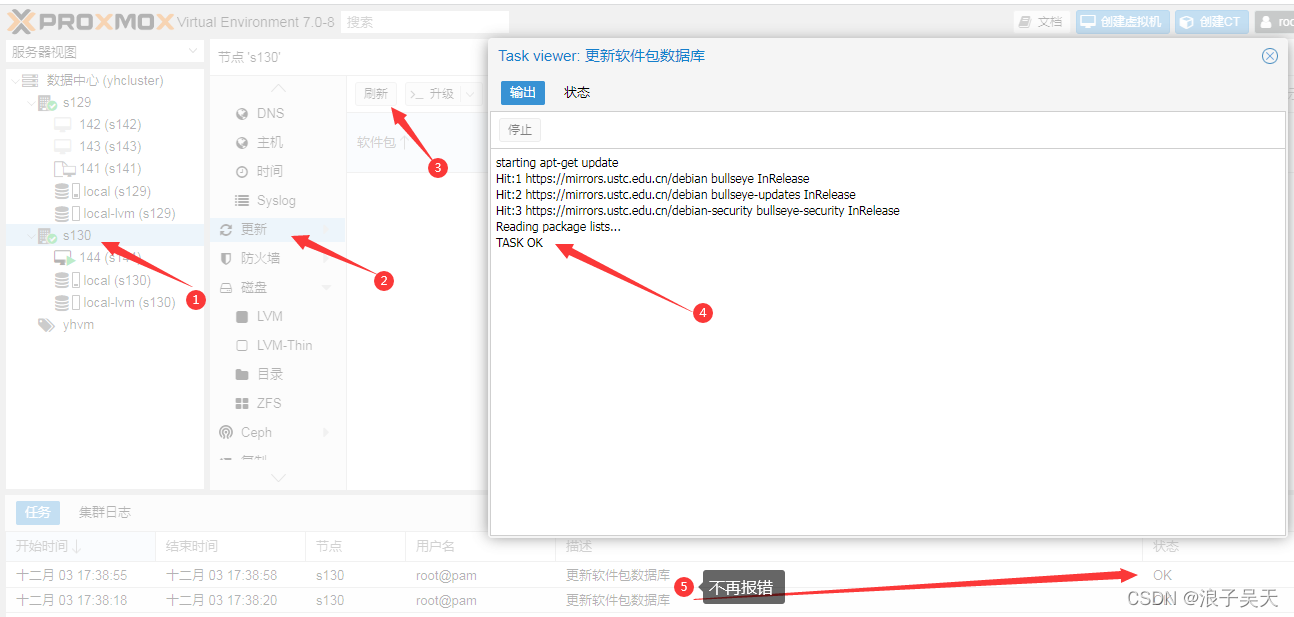
Task: Open LVM via its square icon
Action: point(241,316)
